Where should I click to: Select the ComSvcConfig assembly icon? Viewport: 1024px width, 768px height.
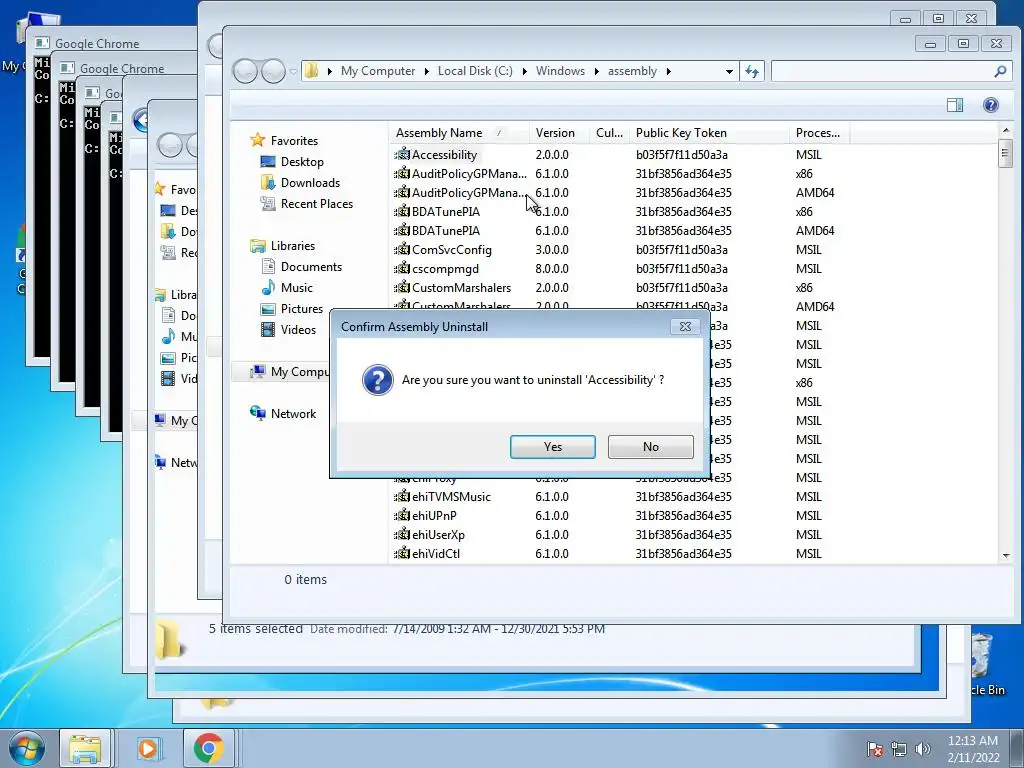(402, 249)
